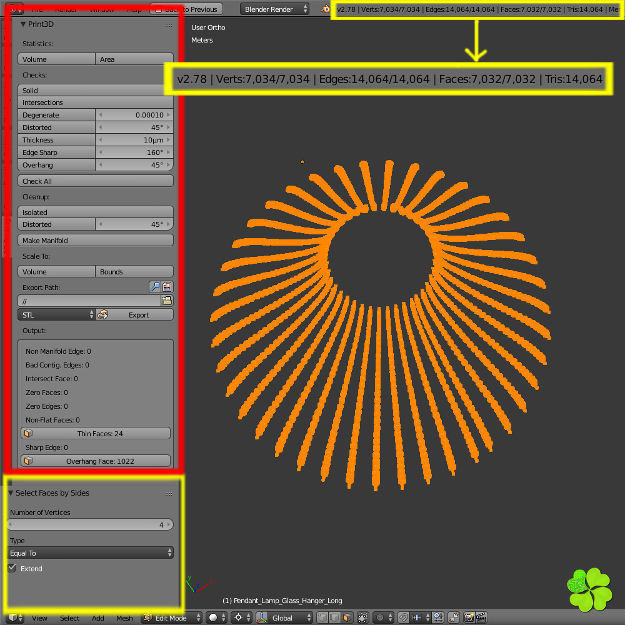This screenshot has height=625, width=625.
Task: Switch to face select mode
Action: coord(347,617)
